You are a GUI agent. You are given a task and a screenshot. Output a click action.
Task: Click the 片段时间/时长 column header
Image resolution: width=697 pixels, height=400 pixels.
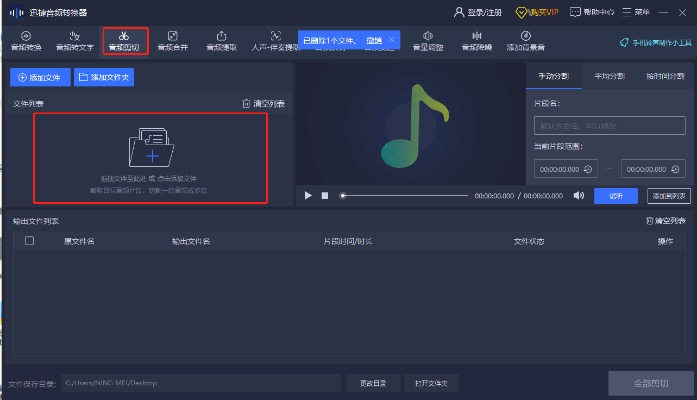tap(348, 241)
